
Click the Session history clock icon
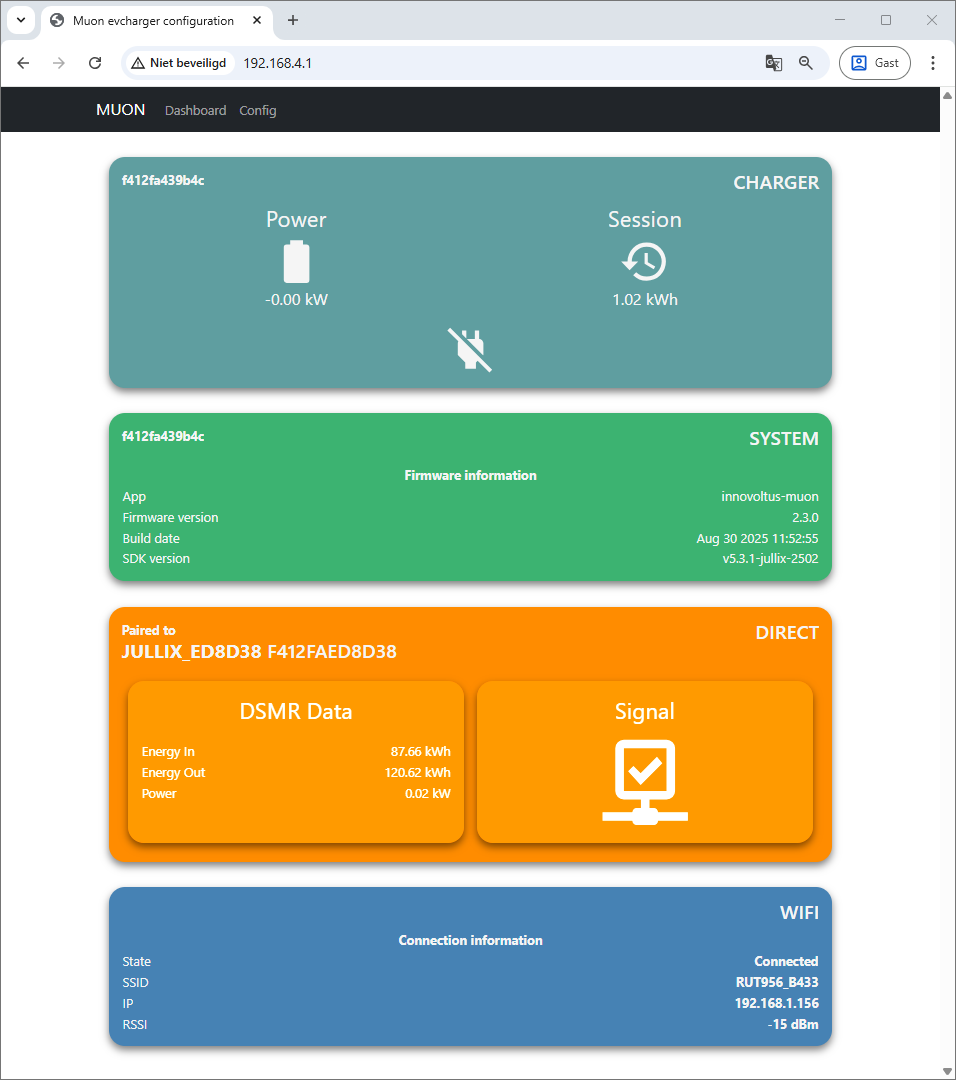(x=644, y=262)
